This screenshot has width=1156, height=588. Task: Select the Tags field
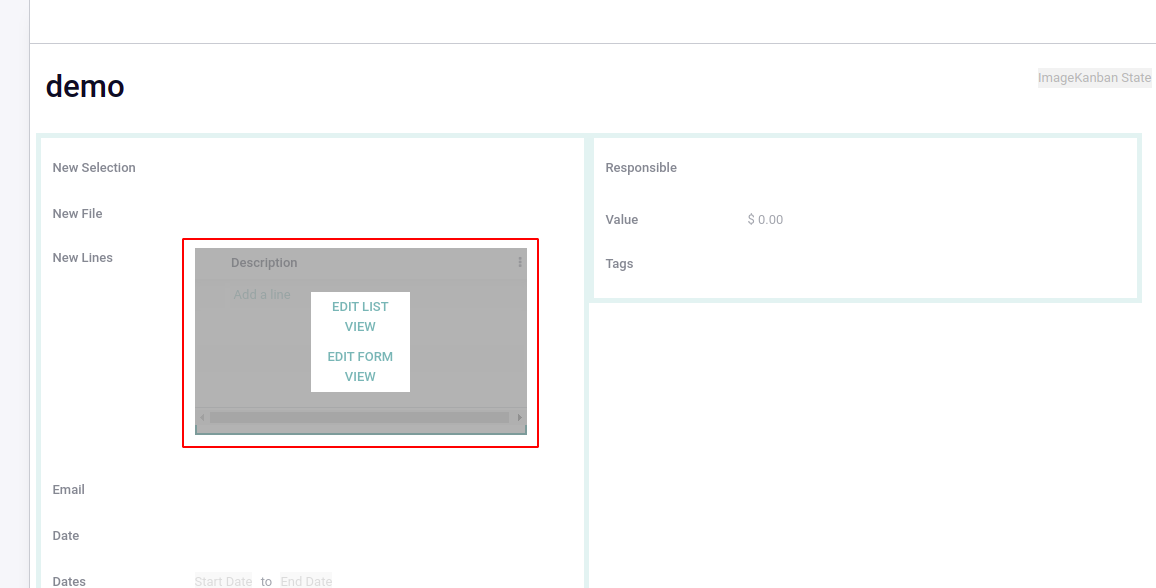pyautogui.click(x=619, y=264)
